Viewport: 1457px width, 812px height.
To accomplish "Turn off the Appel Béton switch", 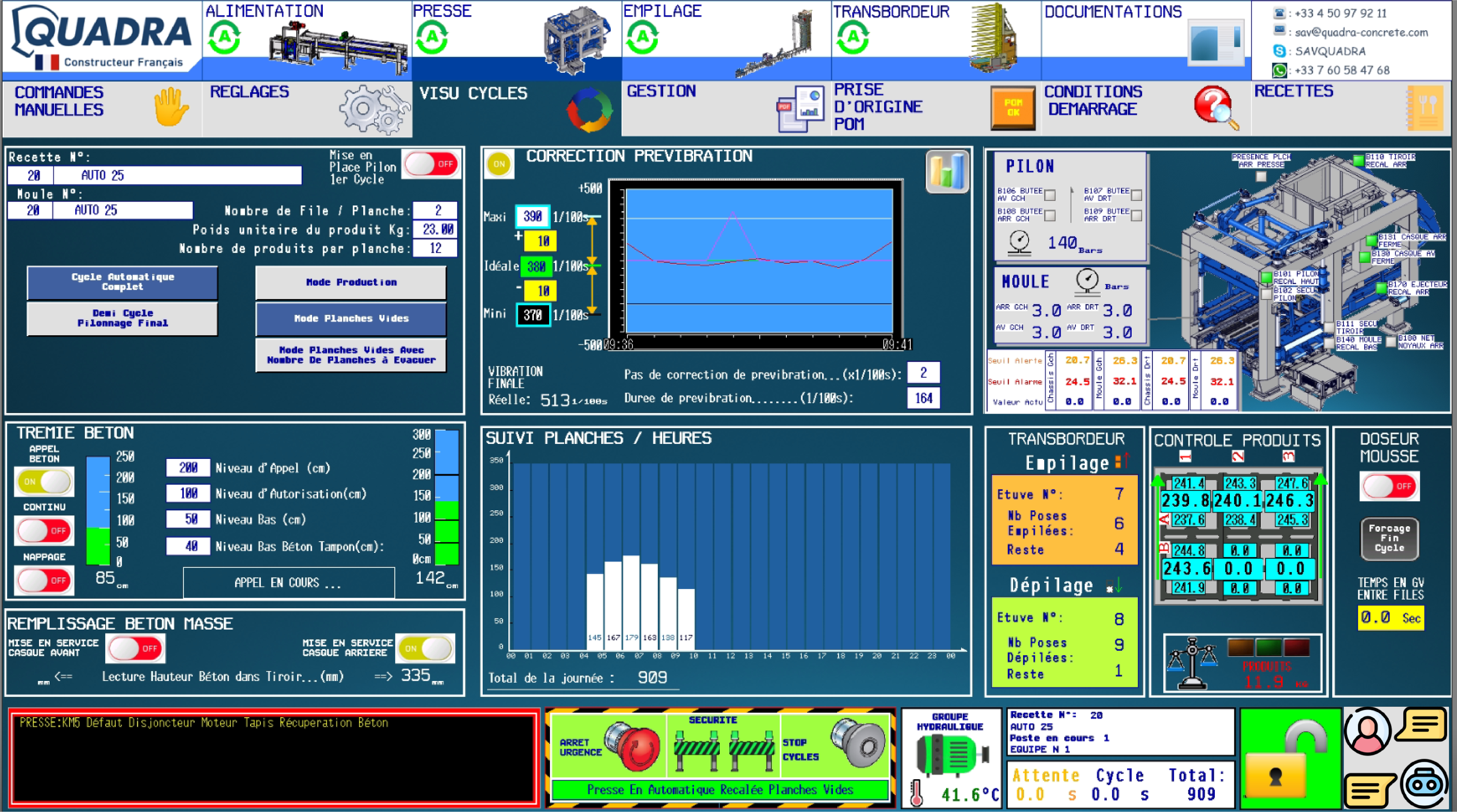I will (45, 482).
